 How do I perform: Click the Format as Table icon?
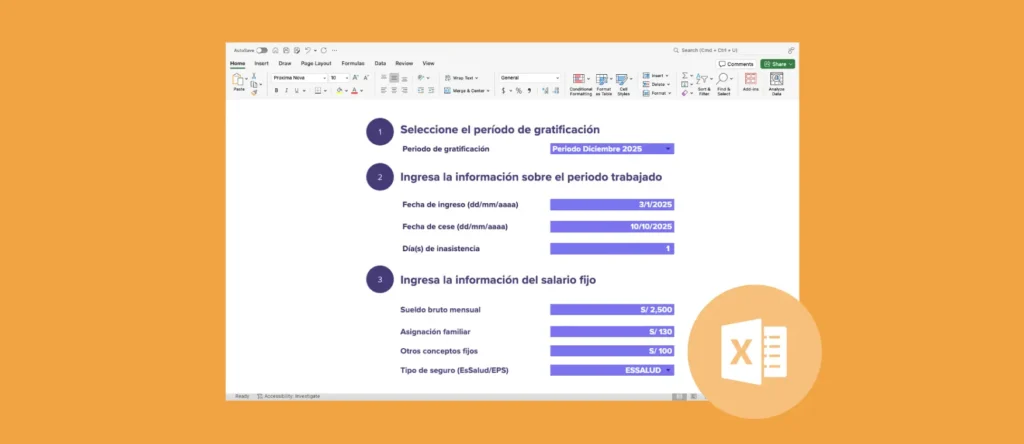[602, 80]
